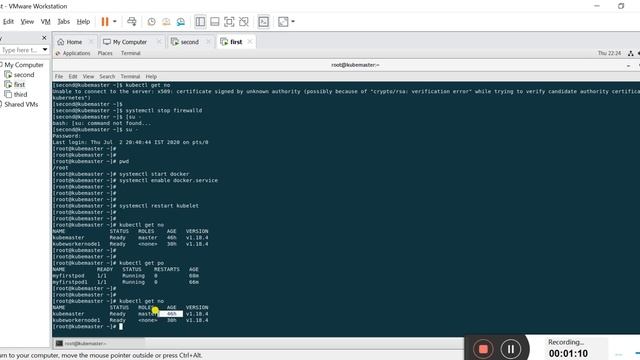Open the guest Places menu
This screenshot has width=640, height=360.
(x=105, y=53)
